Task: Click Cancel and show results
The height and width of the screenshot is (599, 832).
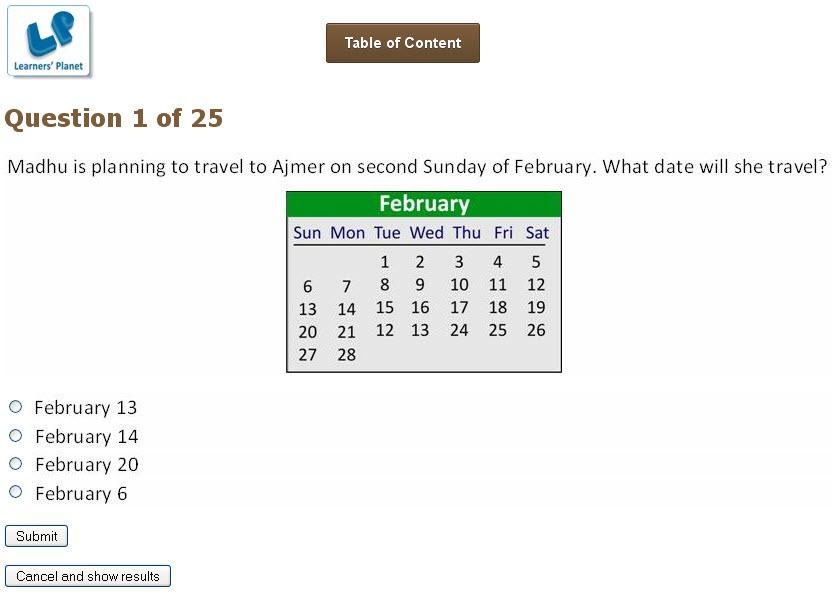Action: (x=88, y=576)
